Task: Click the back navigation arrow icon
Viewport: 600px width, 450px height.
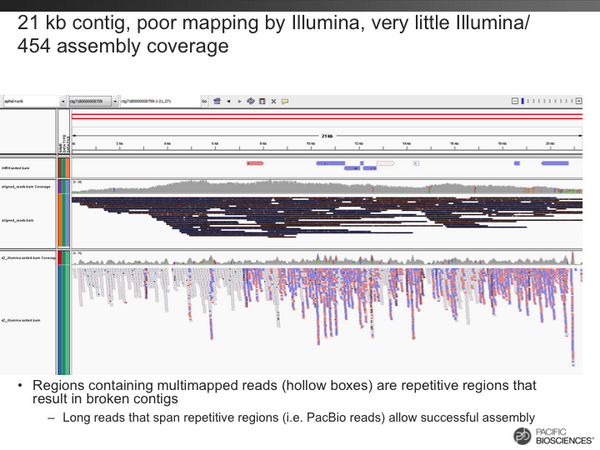Action: [228, 101]
